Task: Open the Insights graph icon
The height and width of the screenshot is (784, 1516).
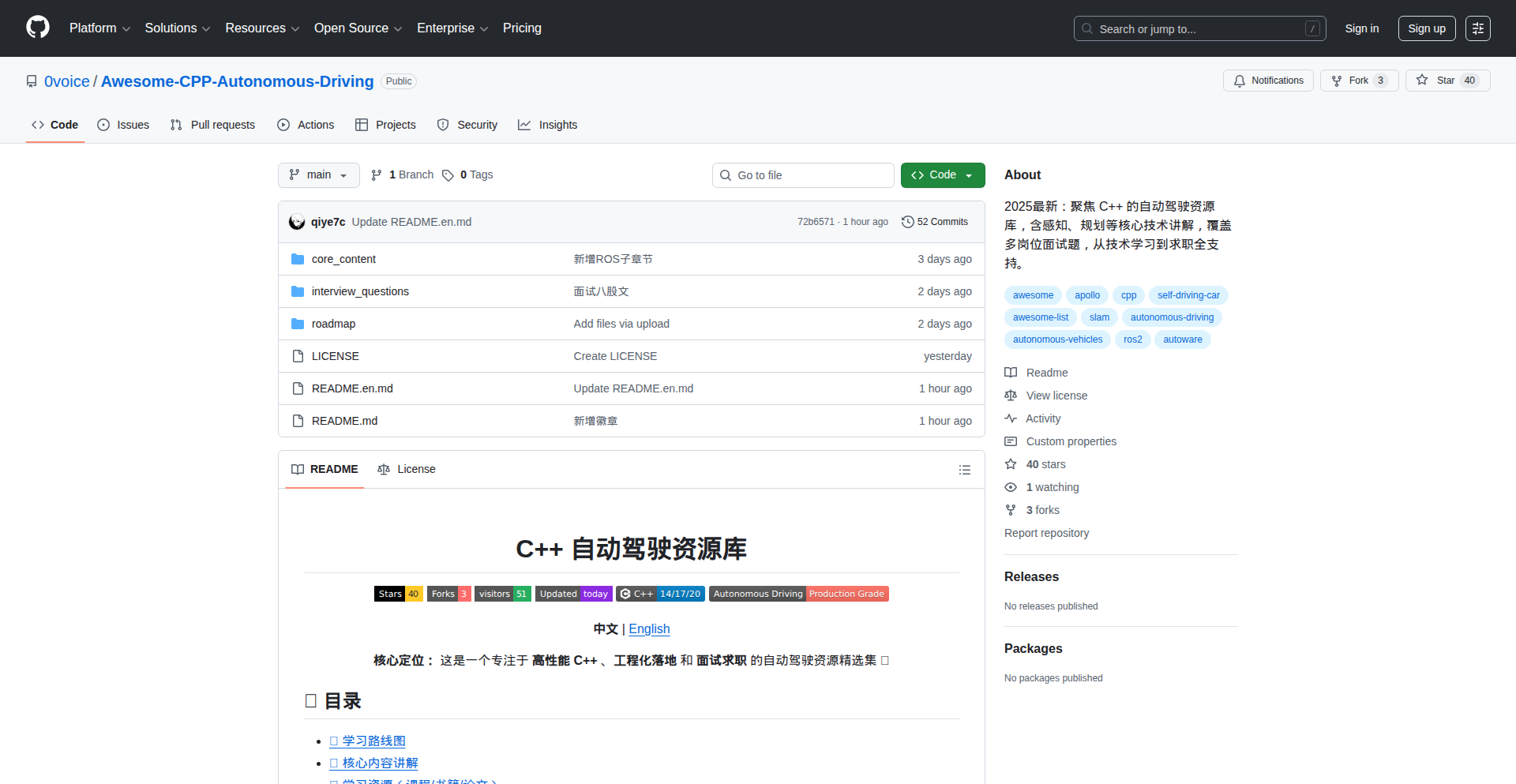Action: click(524, 125)
